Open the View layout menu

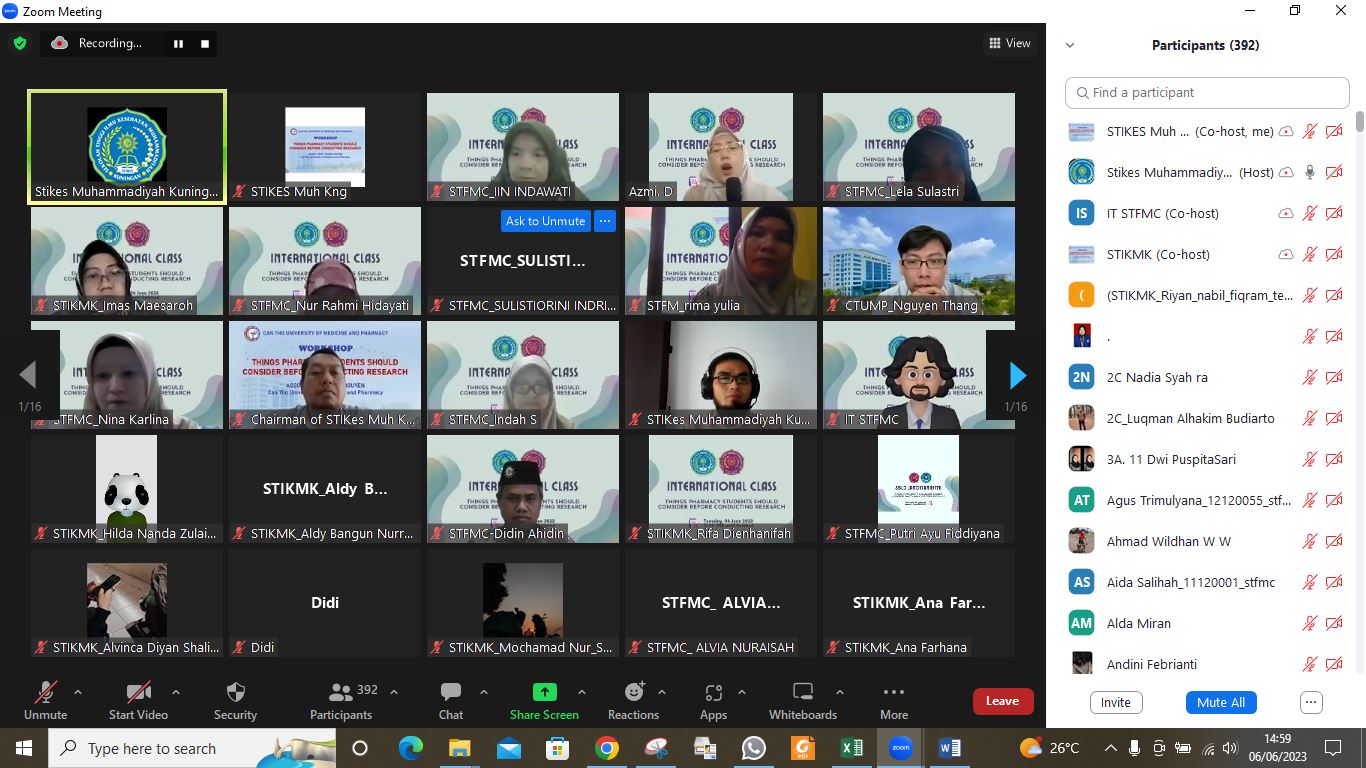tap(1009, 43)
